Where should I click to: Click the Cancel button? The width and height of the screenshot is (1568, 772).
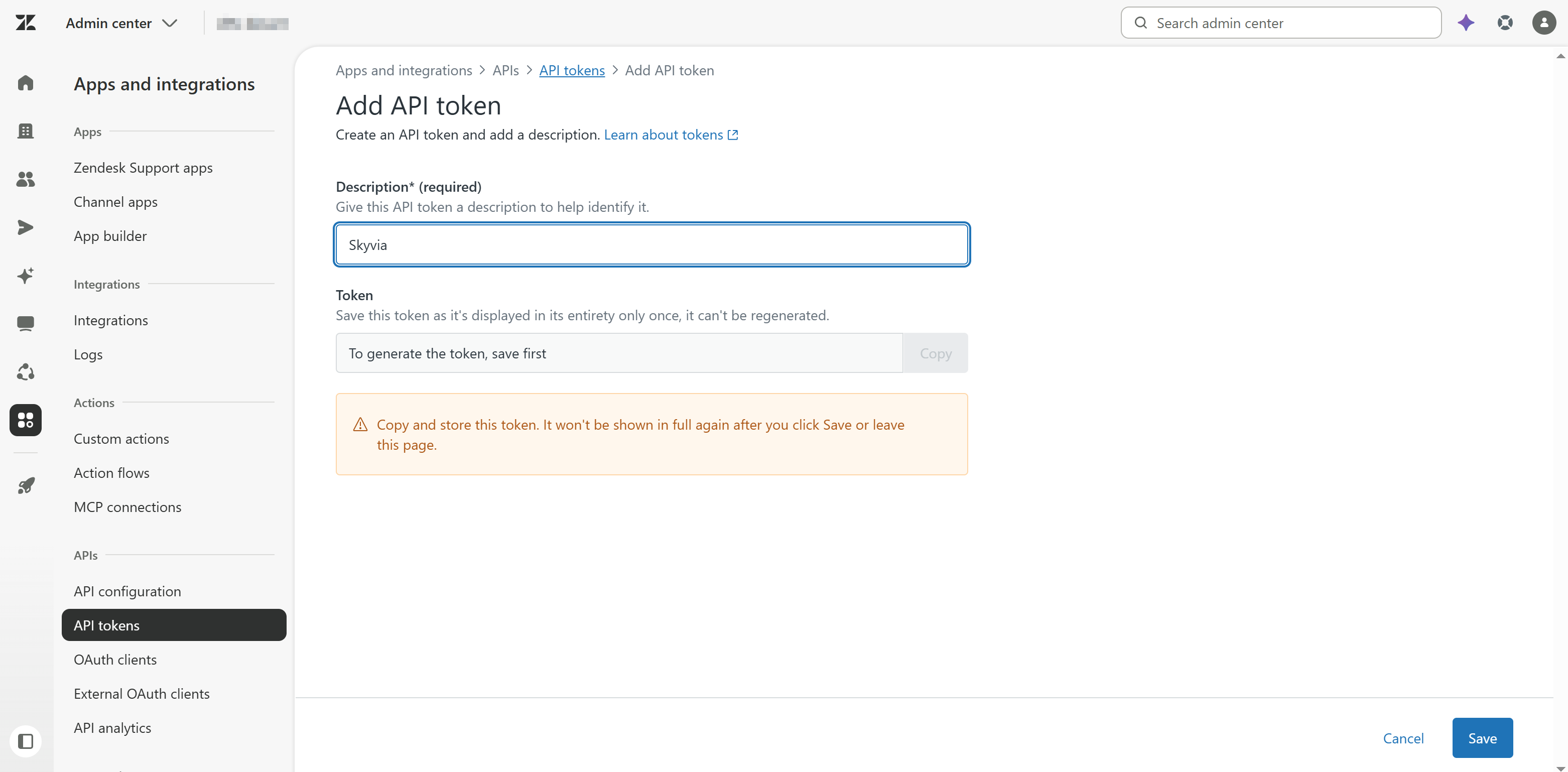pos(1403,738)
